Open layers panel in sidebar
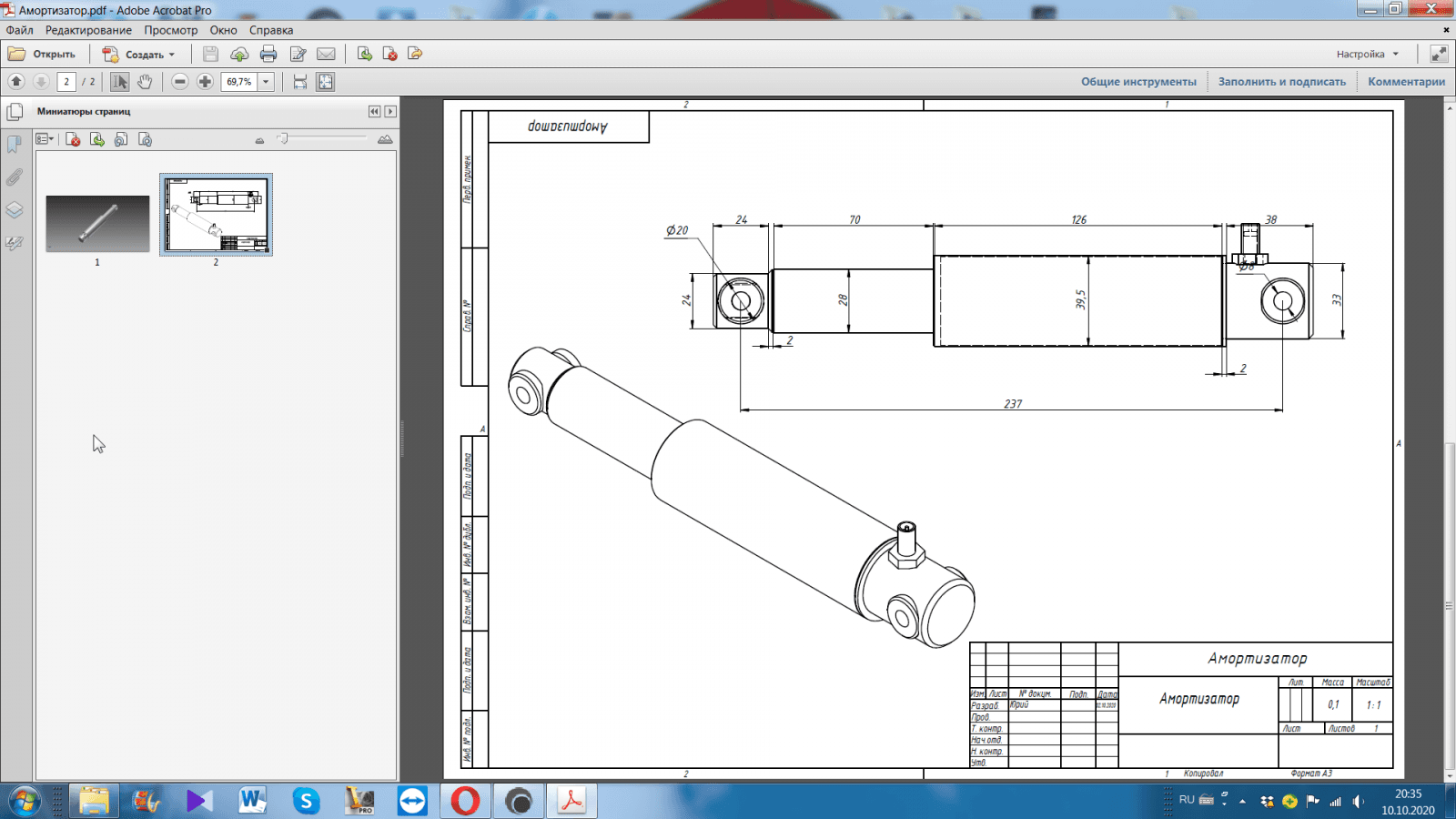 click(x=15, y=210)
